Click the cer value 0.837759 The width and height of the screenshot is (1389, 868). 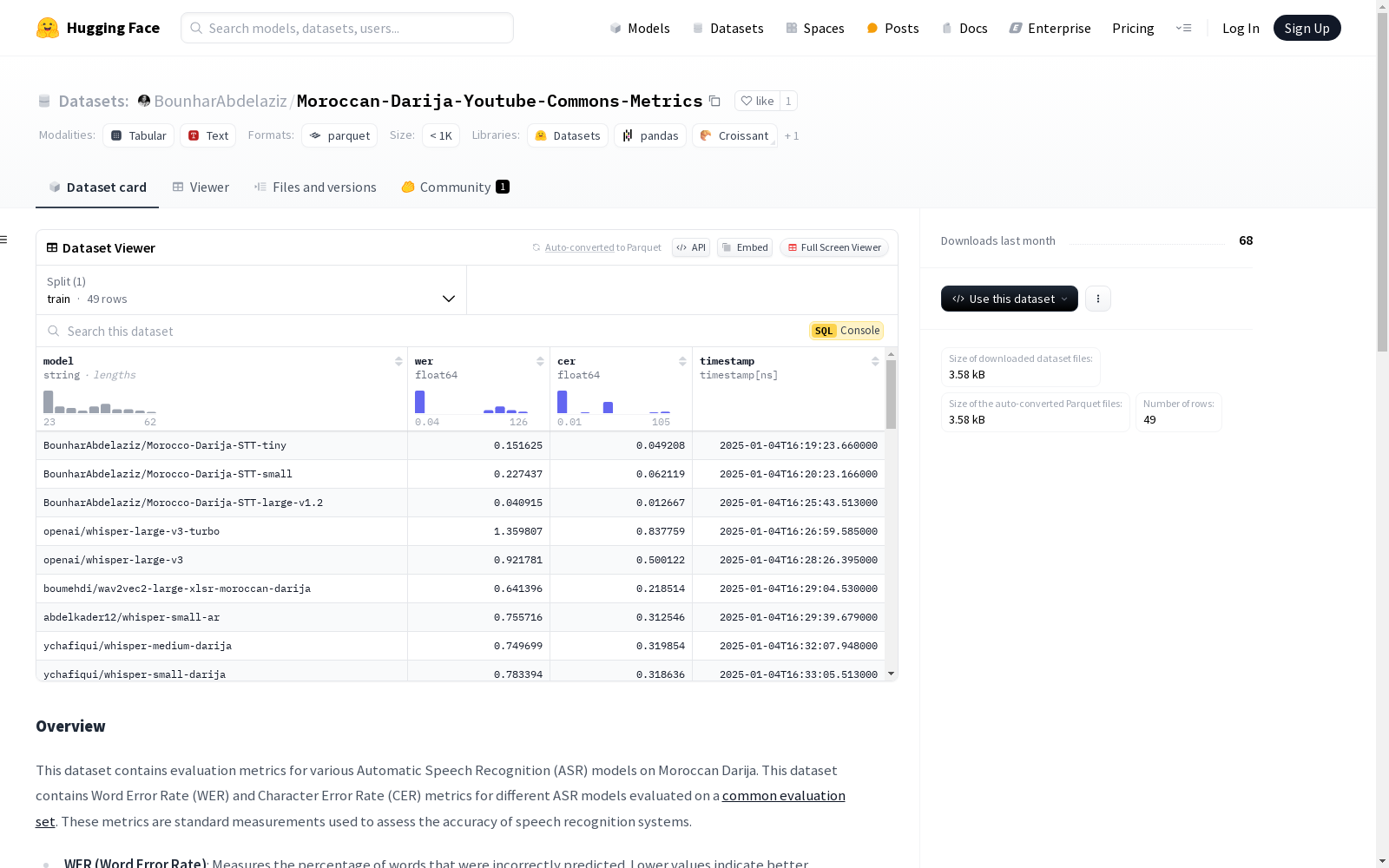(661, 531)
